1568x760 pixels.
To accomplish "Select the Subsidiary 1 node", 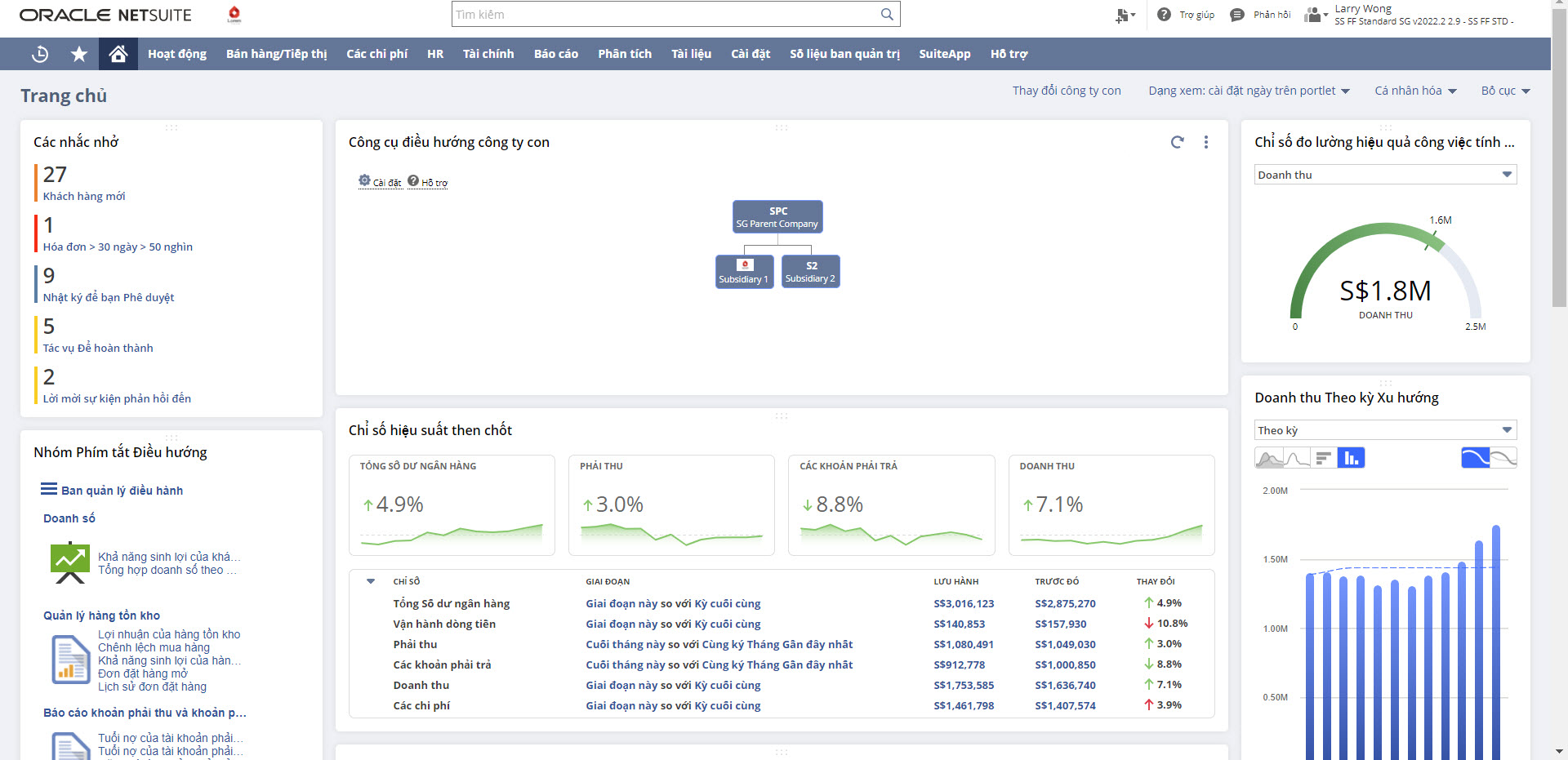I will [744, 272].
